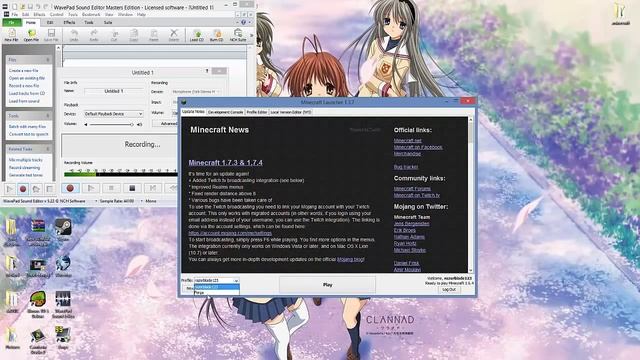Click the playback Volume slider in recording dialog
The width and height of the screenshot is (640, 360).
click(x=111, y=124)
